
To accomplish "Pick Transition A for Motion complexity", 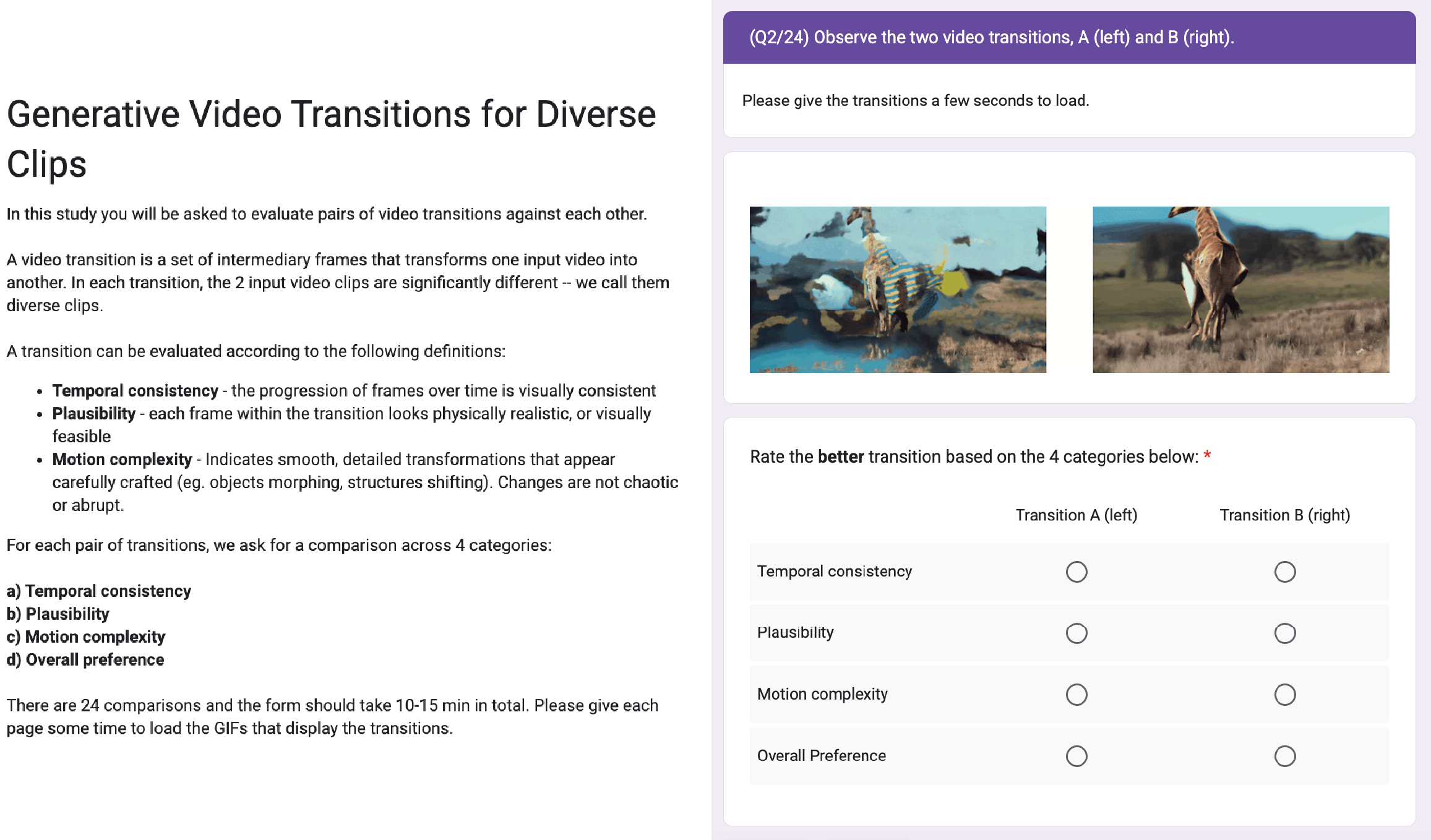I will point(1076,694).
